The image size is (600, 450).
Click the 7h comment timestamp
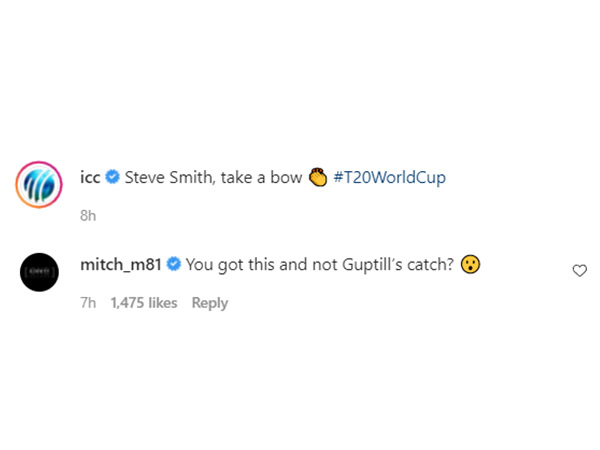(88, 303)
